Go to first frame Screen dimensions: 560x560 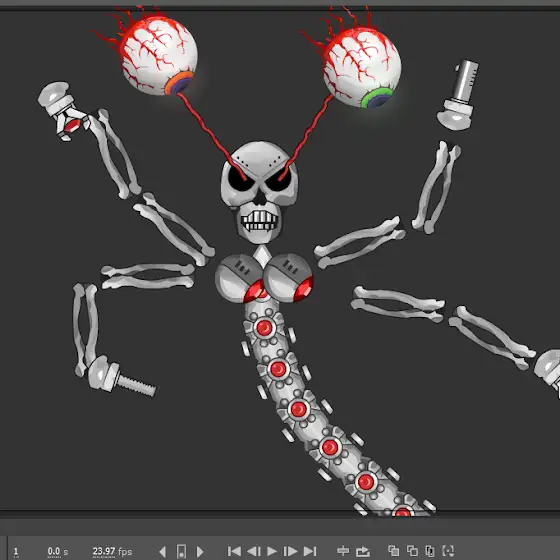click(x=234, y=551)
